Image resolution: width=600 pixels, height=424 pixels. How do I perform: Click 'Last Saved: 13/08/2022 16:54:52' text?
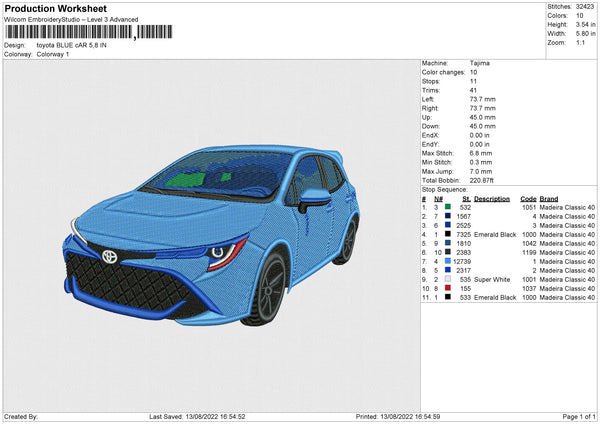click(x=197, y=416)
